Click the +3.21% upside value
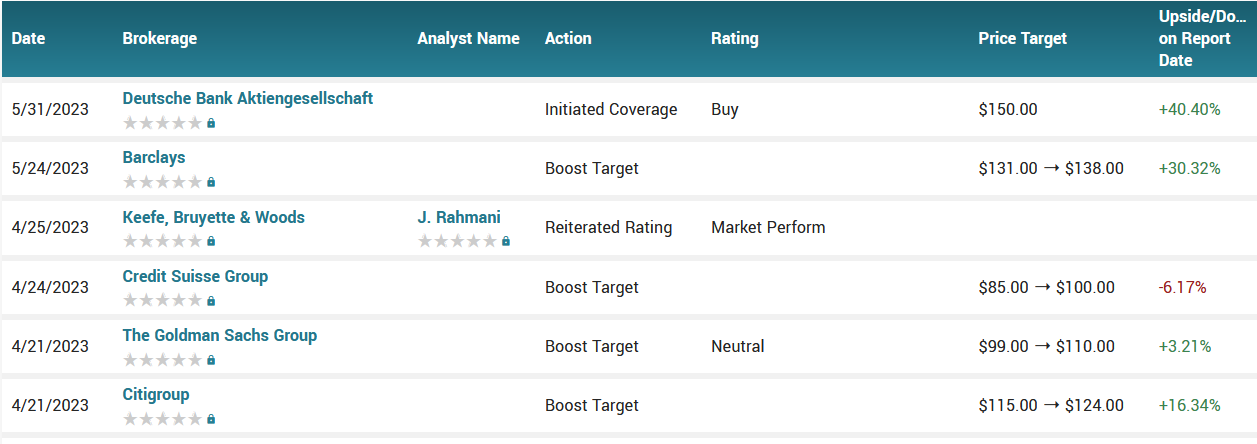The image size is (1257, 444). (1185, 346)
